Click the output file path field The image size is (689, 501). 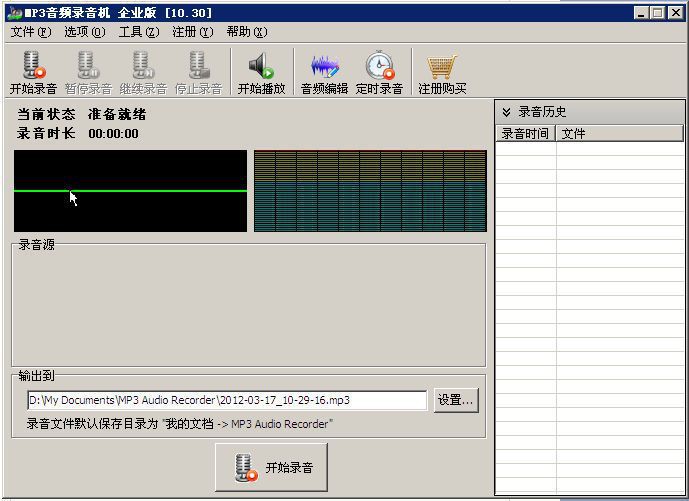(227, 400)
